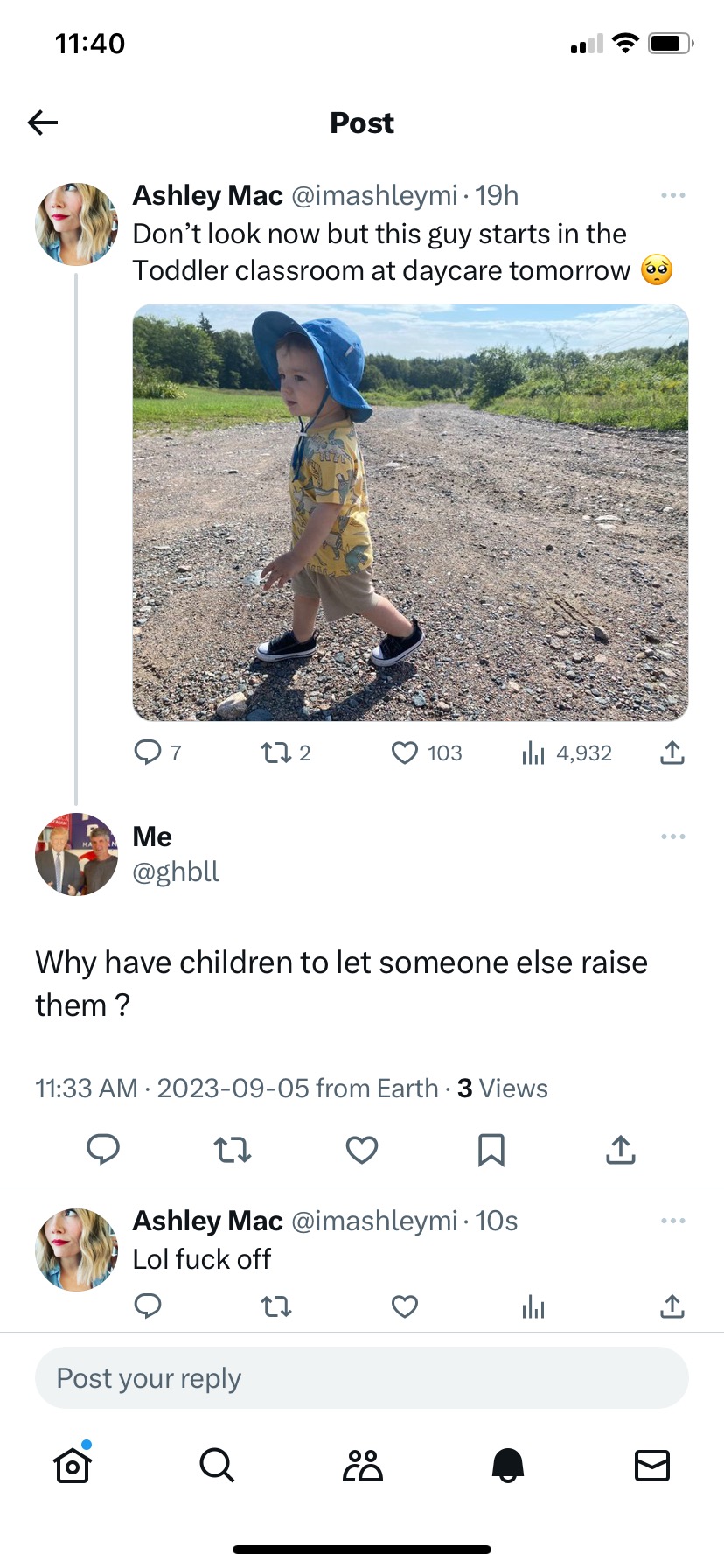Image resolution: width=724 pixels, height=1568 pixels.
Task: Reply to the 'Why have children' post
Action: (103, 1150)
